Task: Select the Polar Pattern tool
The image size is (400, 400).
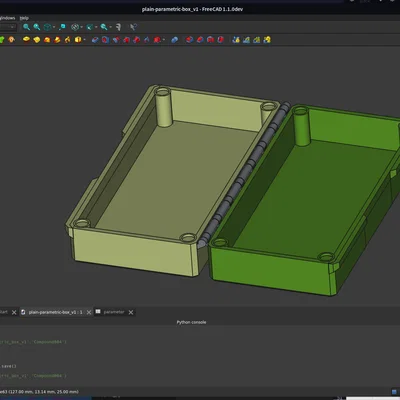Action: coord(257,40)
